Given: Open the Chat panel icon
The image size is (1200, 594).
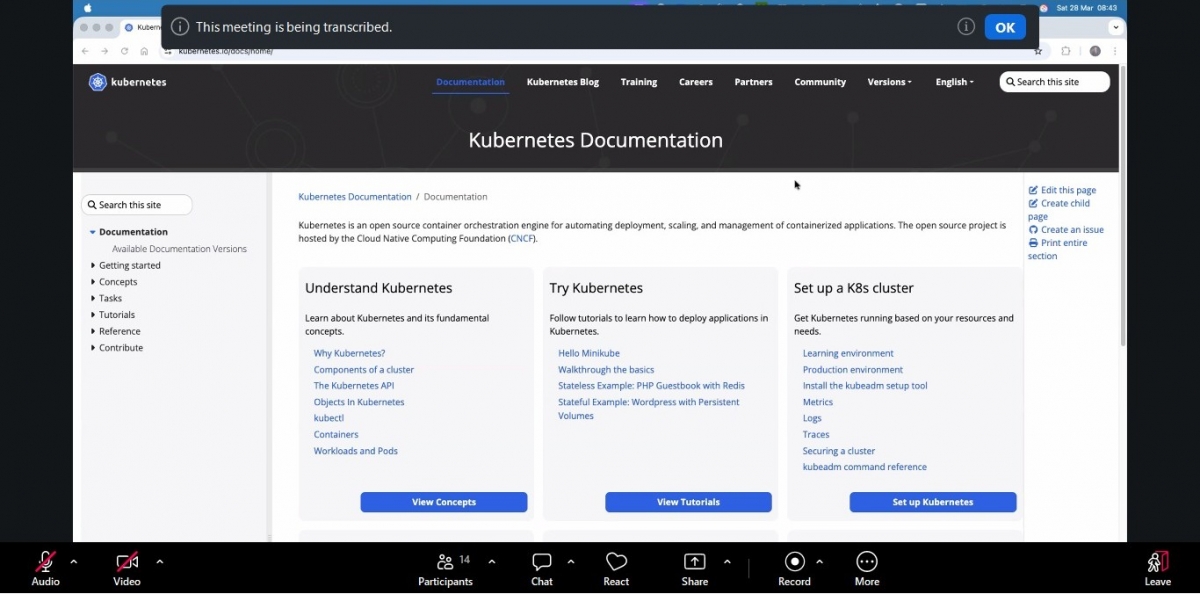Looking at the screenshot, I should point(542,562).
